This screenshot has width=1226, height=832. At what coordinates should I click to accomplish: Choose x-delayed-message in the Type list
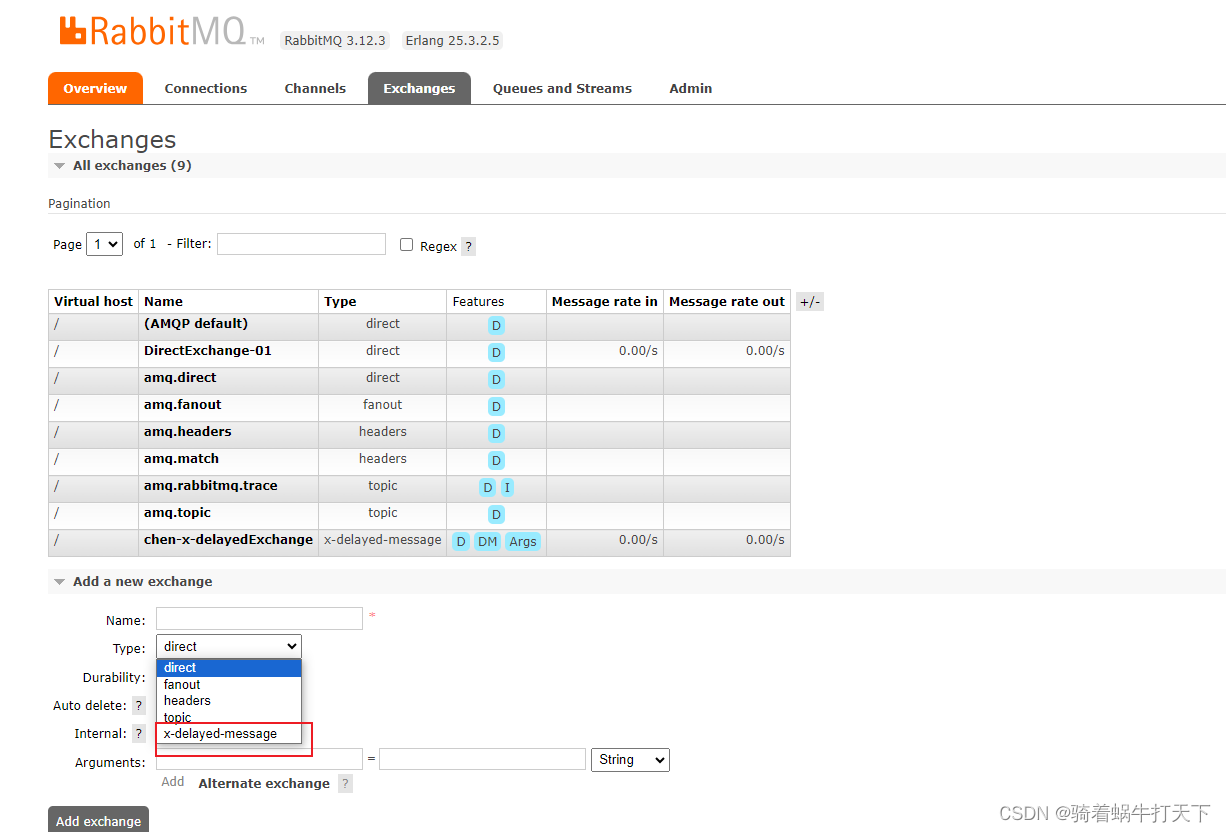[x=229, y=734]
